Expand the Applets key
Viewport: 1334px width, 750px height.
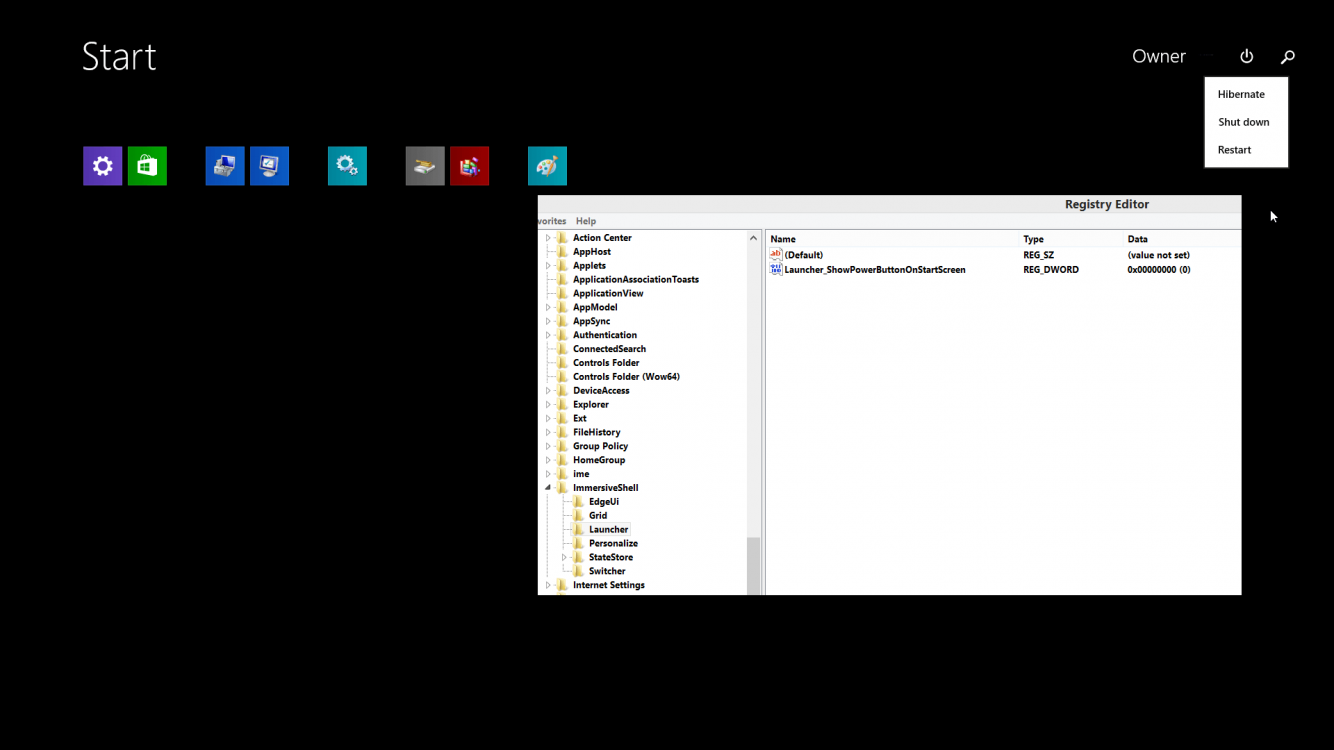tap(548, 266)
